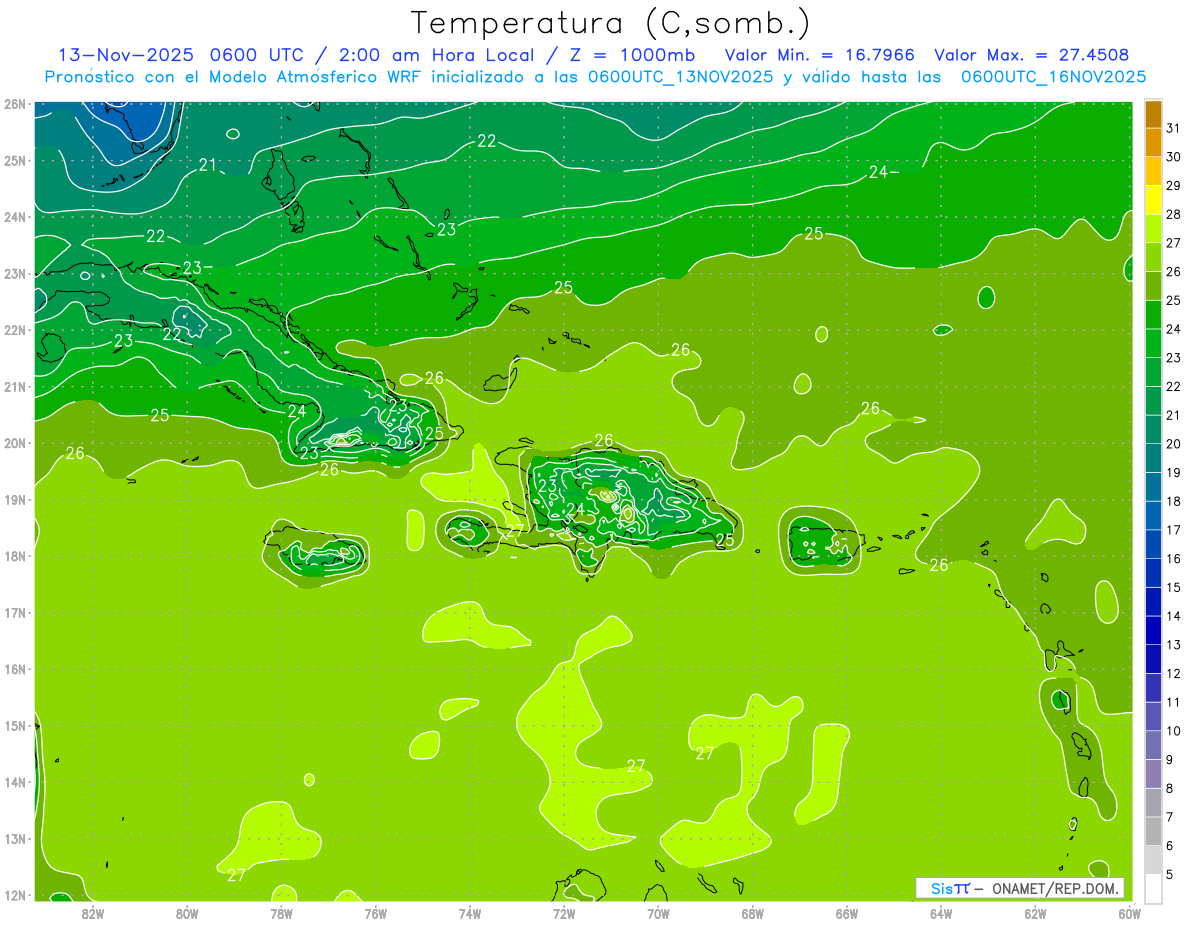The width and height of the screenshot is (1200, 927).
Task: Click the 80W longitude axis label
Action: 187,914
